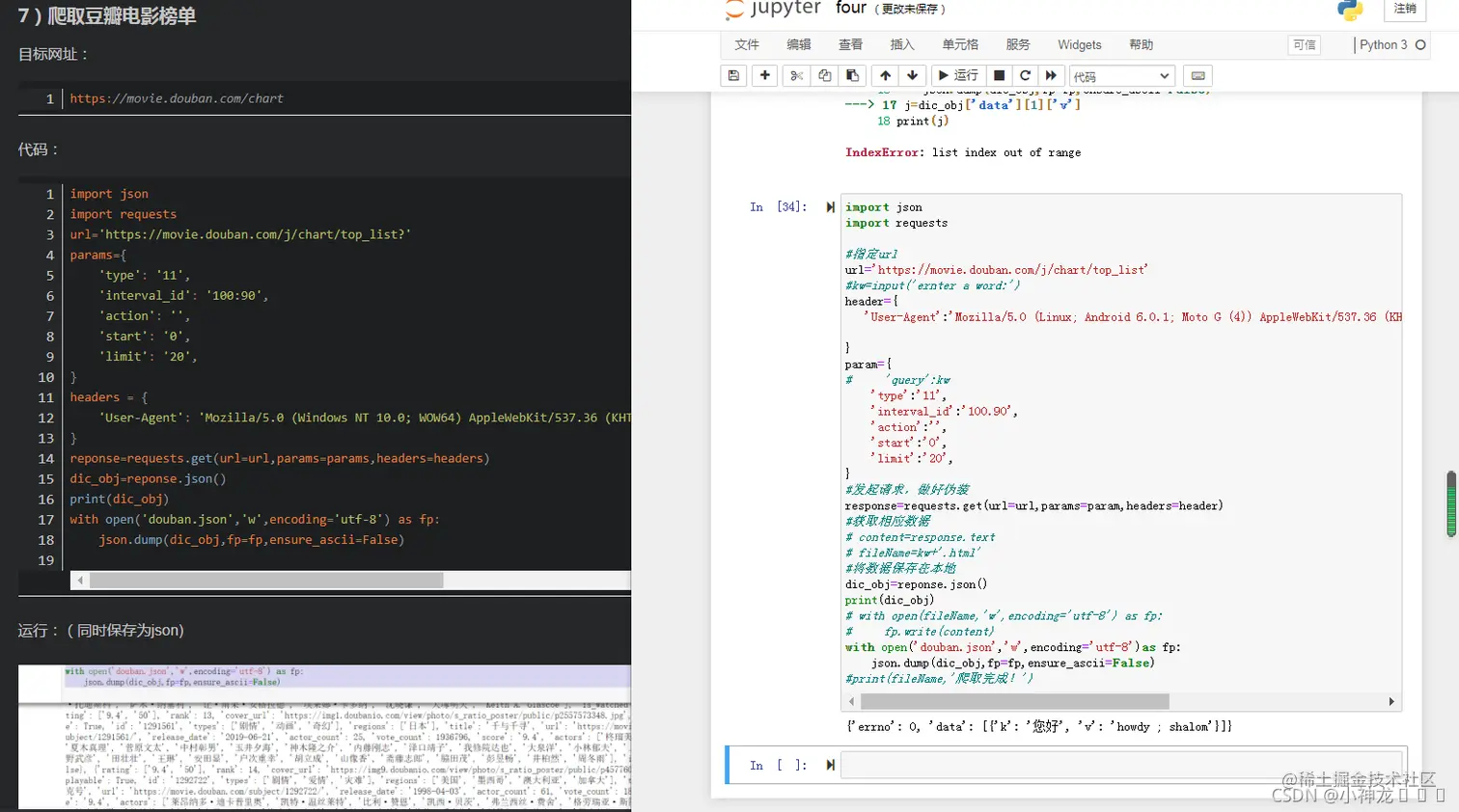Image resolution: width=1459 pixels, height=812 pixels.
Task: Click the print(dic_obj) line in article code
Action: pyautogui.click(x=119, y=499)
